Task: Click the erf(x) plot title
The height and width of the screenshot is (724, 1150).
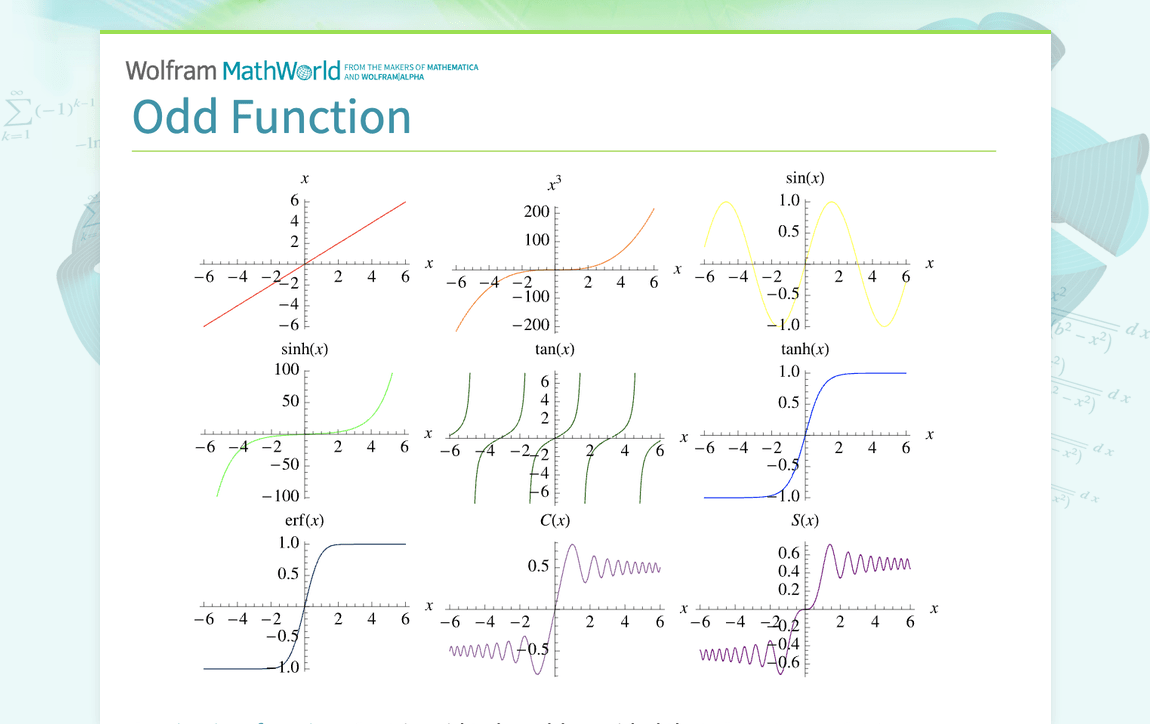Action: click(304, 520)
